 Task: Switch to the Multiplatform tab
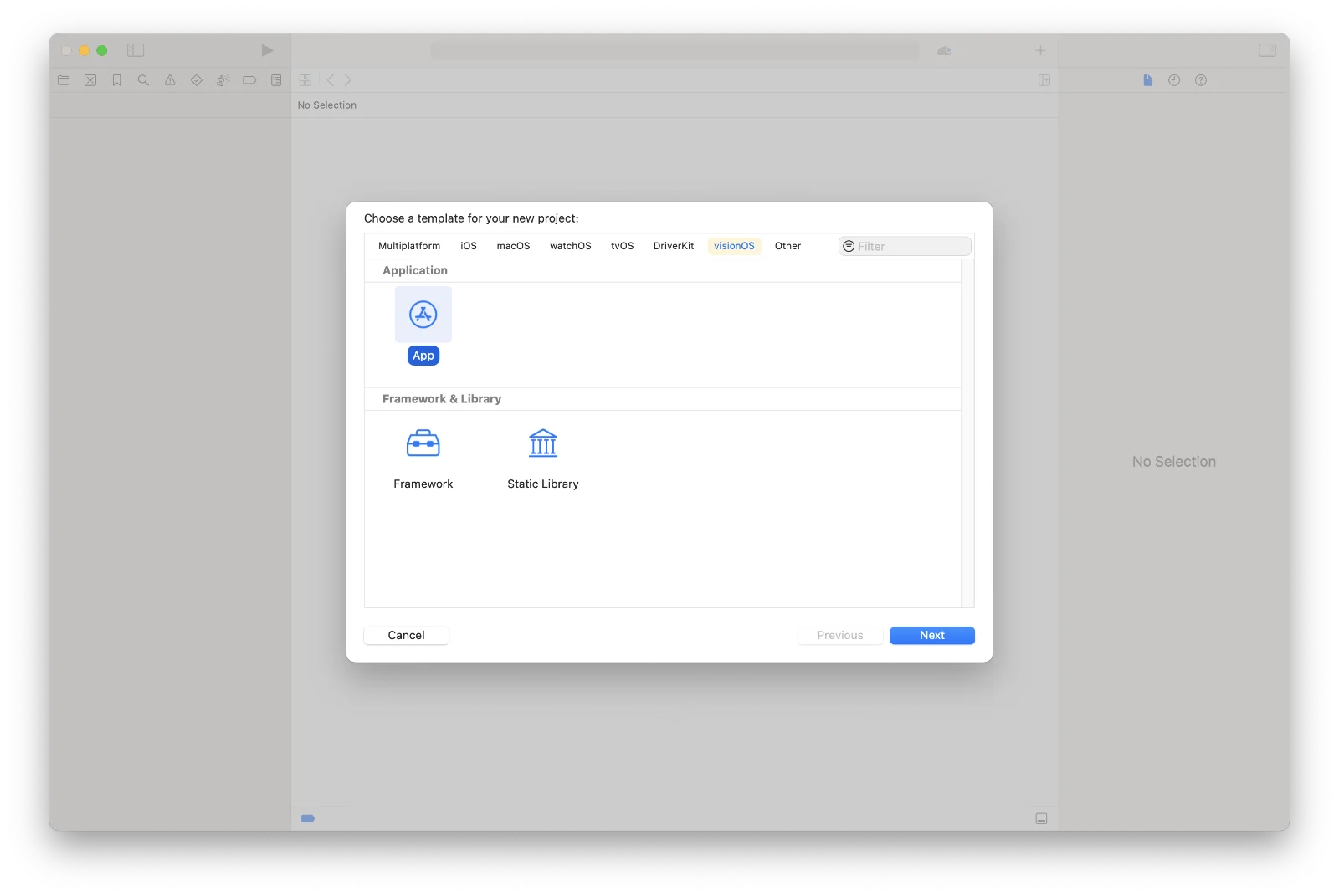tap(409, 246)
